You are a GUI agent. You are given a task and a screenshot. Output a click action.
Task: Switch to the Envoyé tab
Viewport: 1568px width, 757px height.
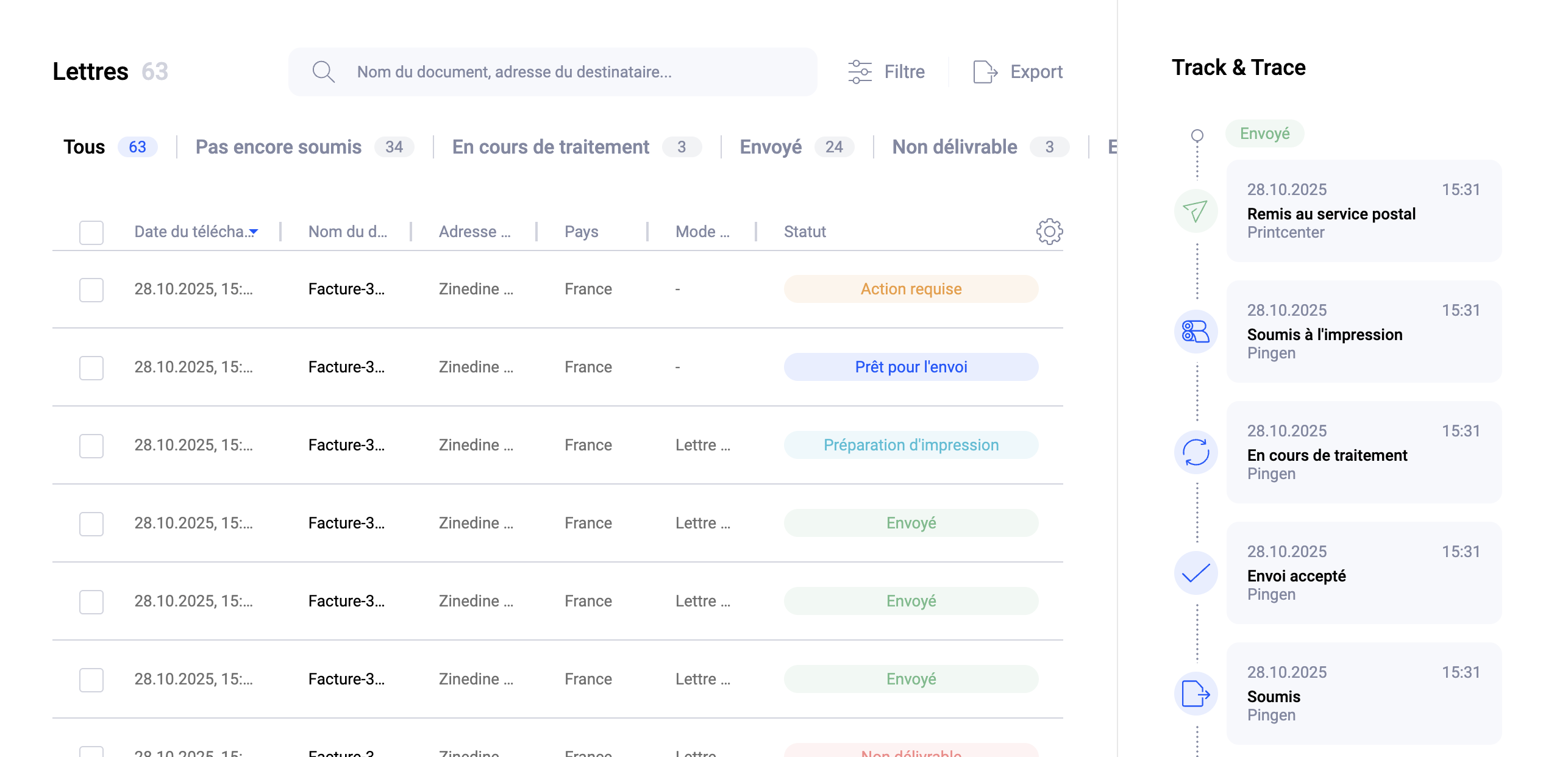pos(772,146)
